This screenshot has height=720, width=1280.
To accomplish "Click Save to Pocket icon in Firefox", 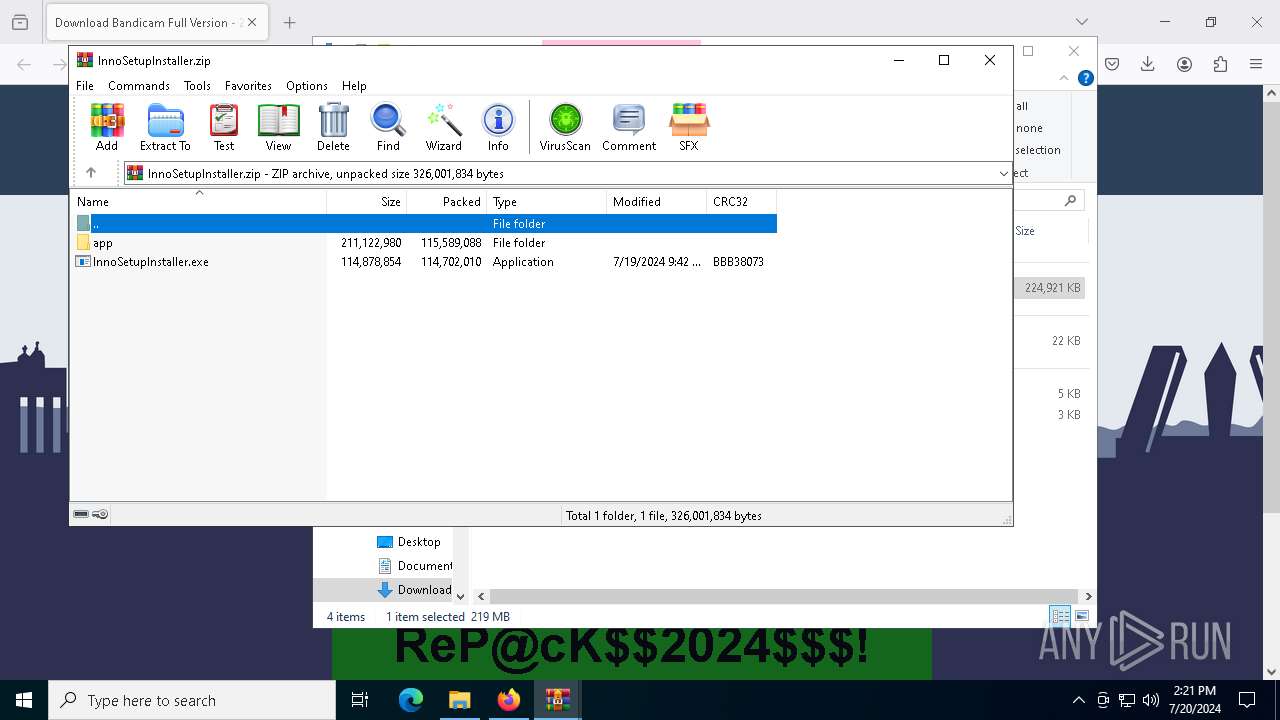I will click(x=1112, y=64).
